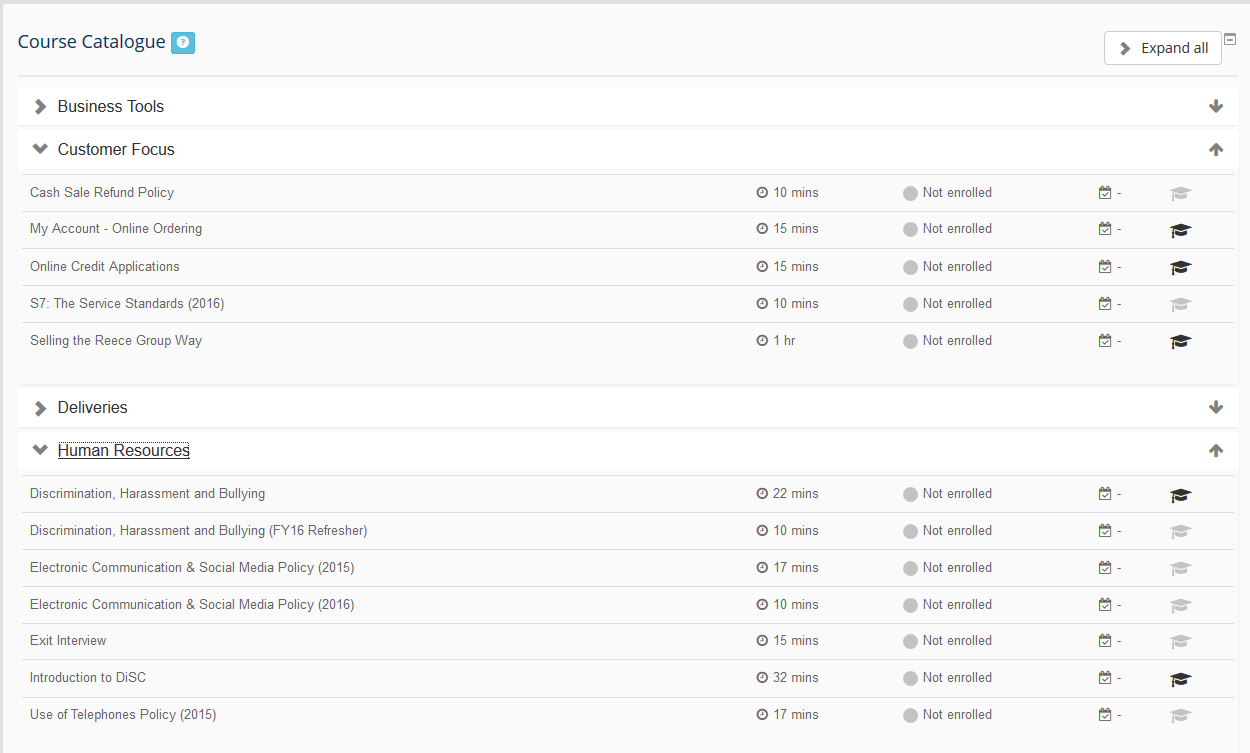
Task: Click calendar icon in Cash Sale Refund Policy row
Action: click(1105, 193)
